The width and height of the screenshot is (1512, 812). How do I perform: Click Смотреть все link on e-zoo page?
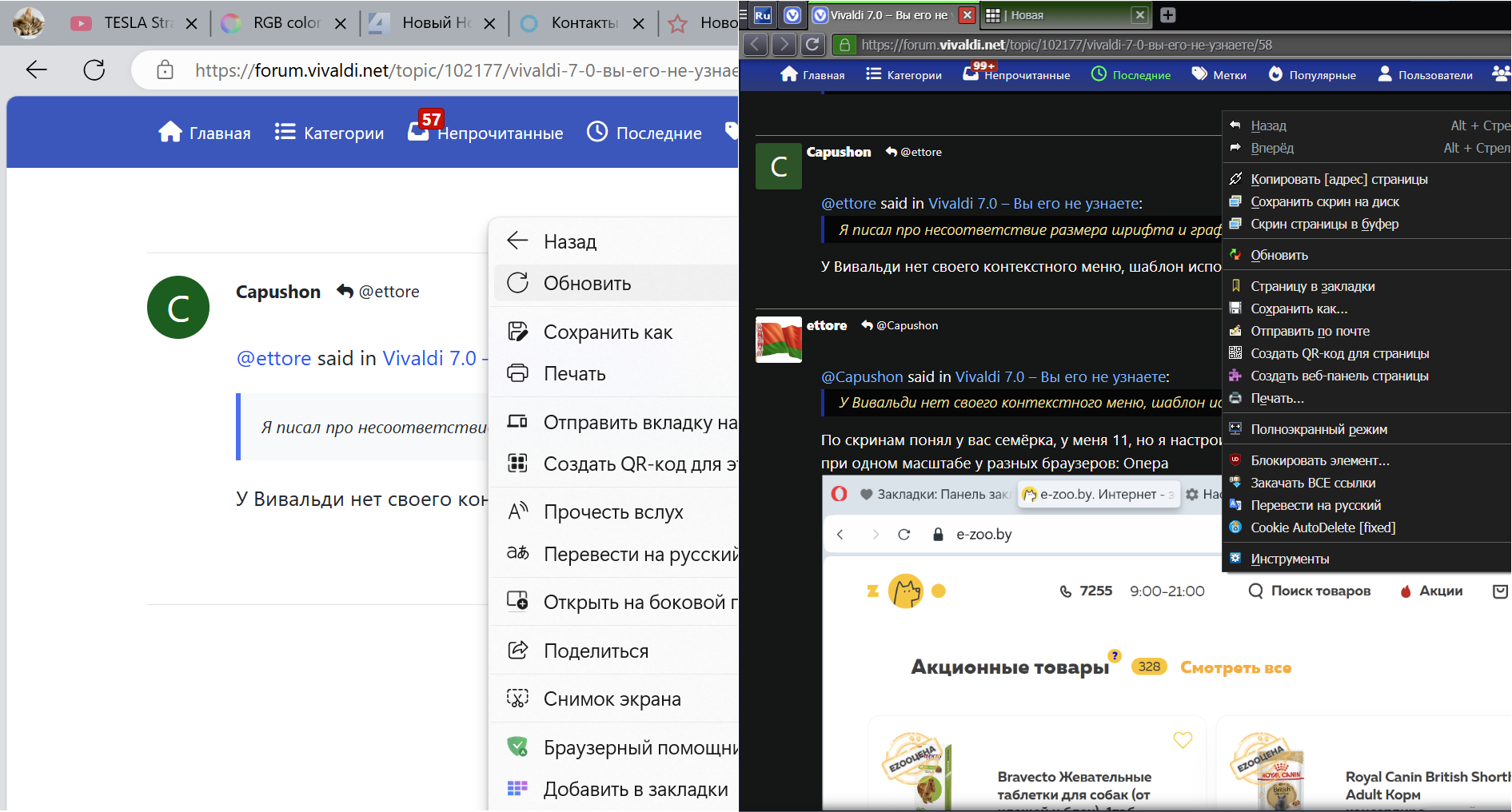tap(1236, 667)
